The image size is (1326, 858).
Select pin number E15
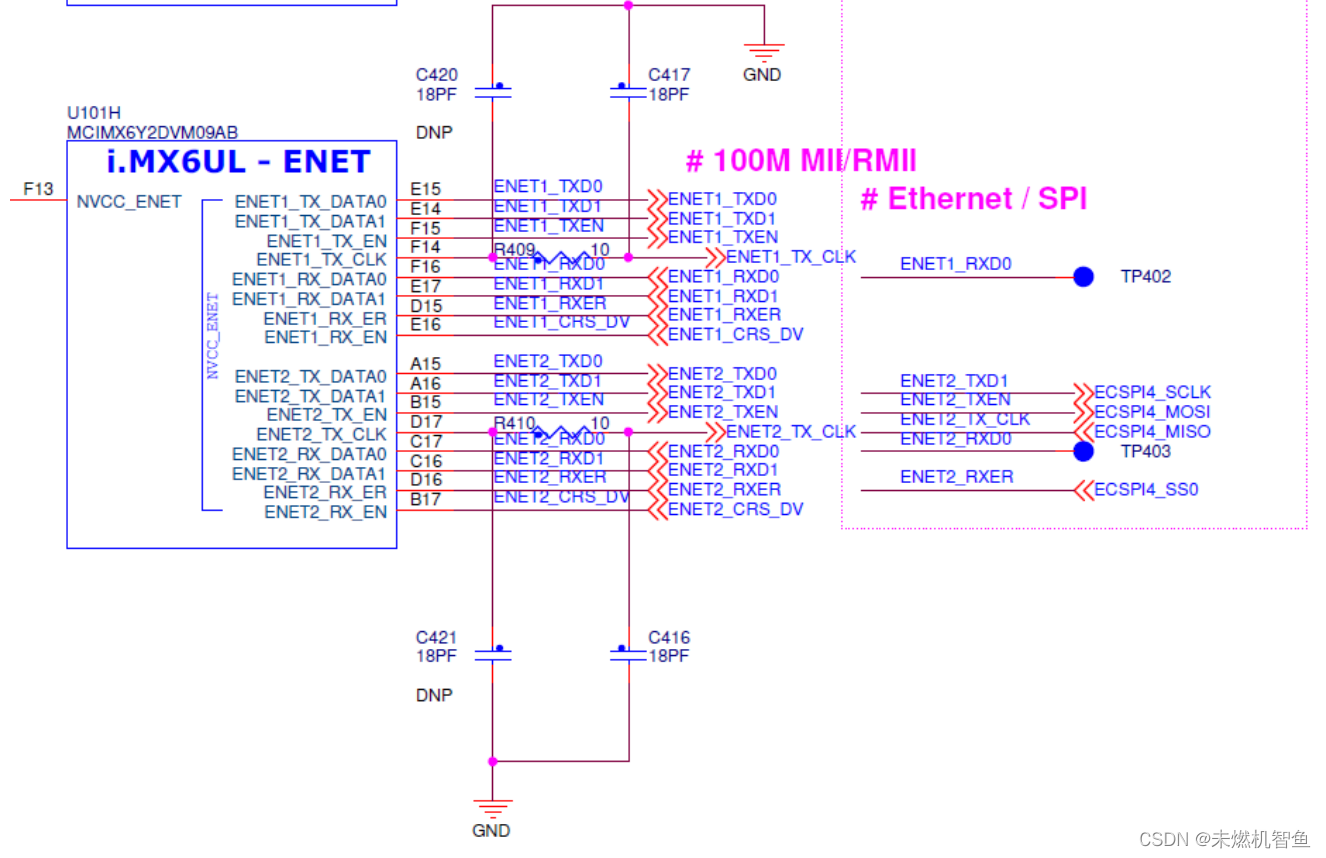click(426, 189)
